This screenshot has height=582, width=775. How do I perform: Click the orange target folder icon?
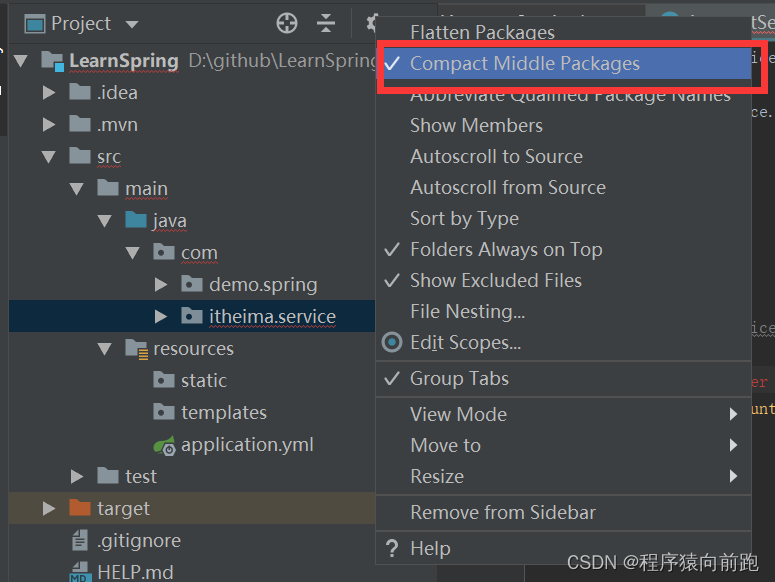(80, 508)
